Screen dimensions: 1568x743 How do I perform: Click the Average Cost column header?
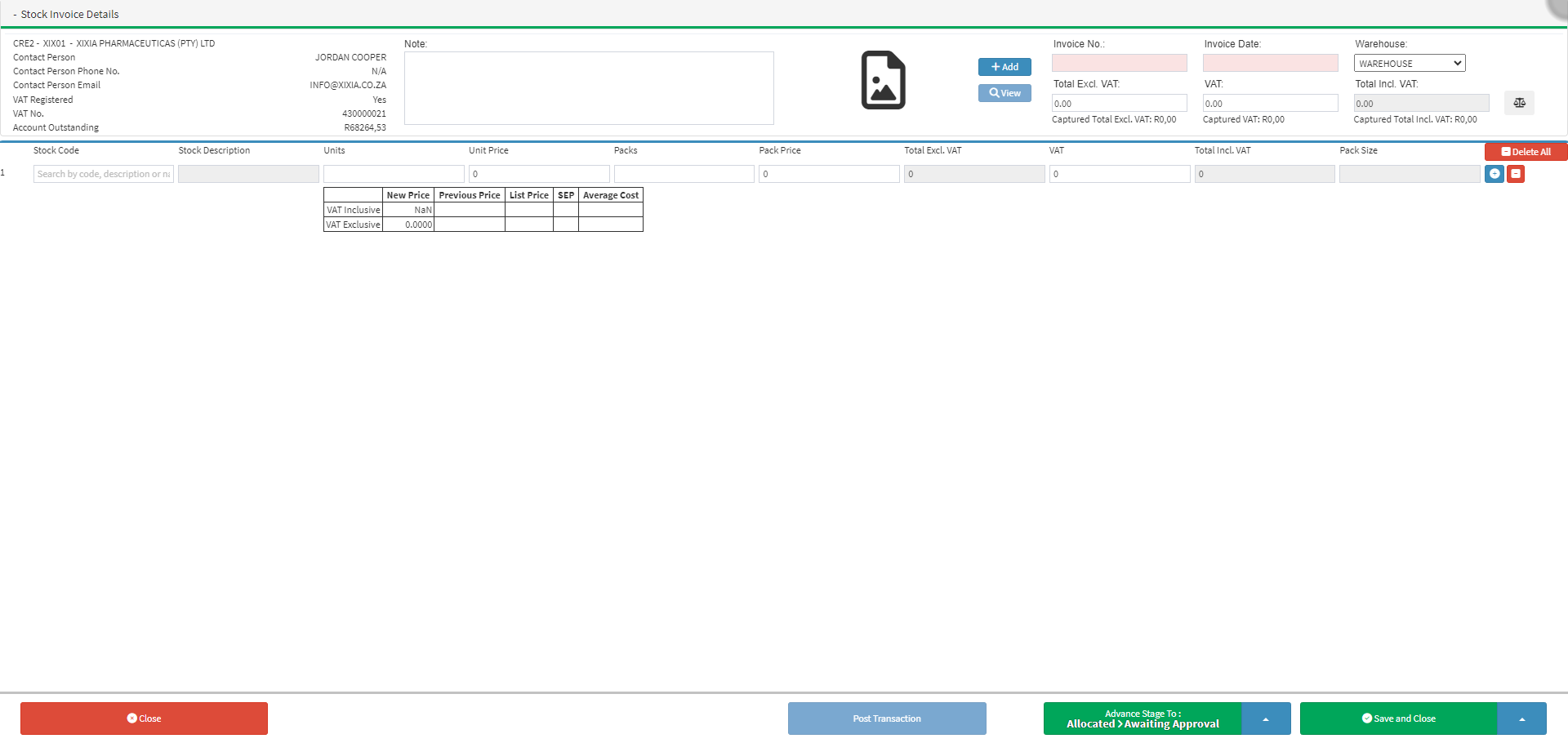click(x=611, y=195)
